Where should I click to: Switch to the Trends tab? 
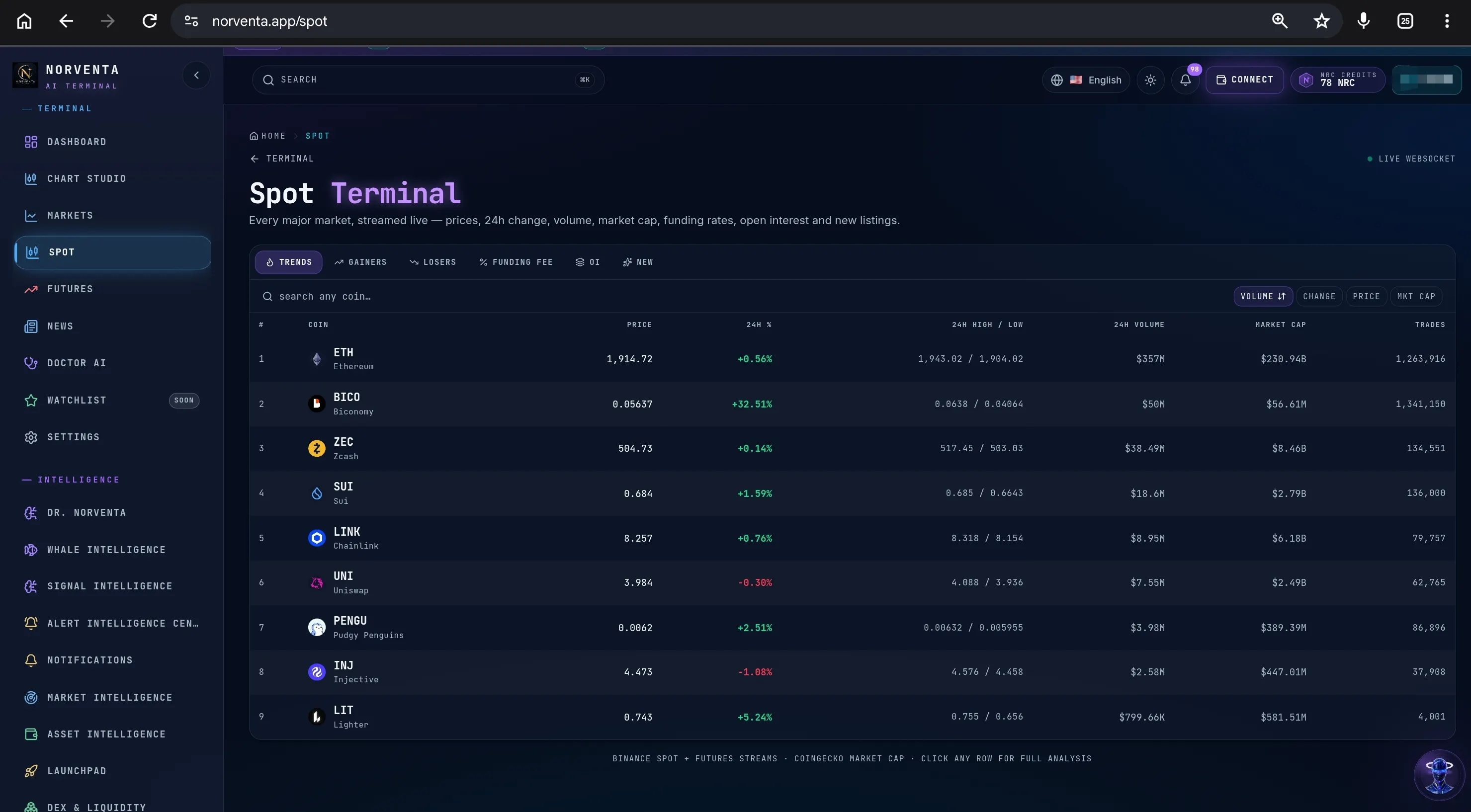click(288, 262)
